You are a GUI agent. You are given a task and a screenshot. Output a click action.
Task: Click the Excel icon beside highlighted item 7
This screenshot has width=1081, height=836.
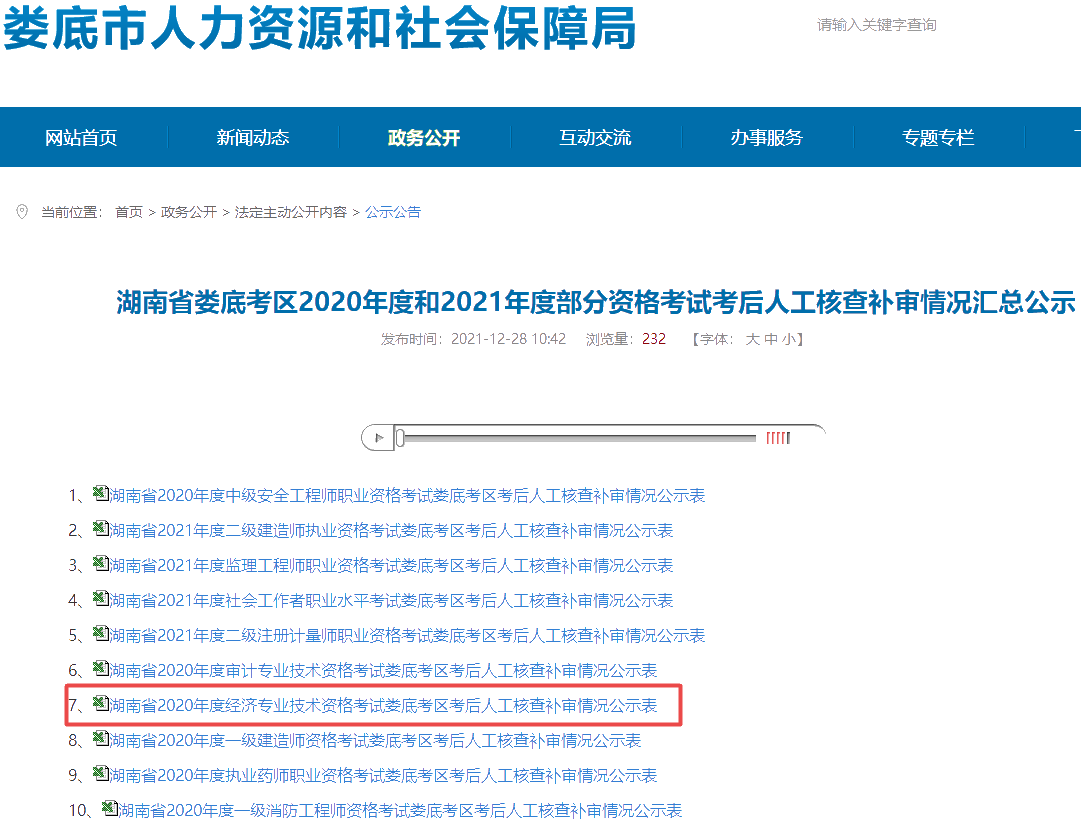pyautogui.click(x=100, y=704)
